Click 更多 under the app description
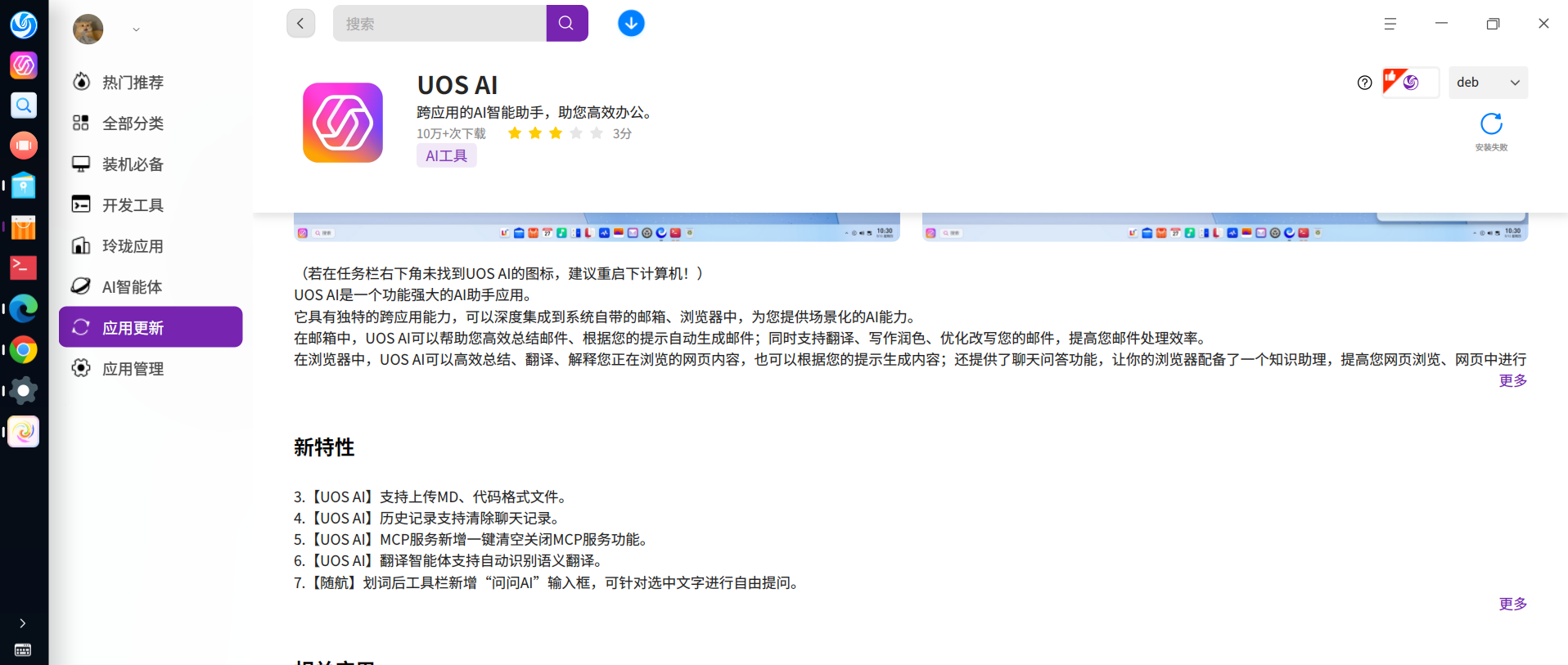1568x665 pixels. coord(1512,380)
